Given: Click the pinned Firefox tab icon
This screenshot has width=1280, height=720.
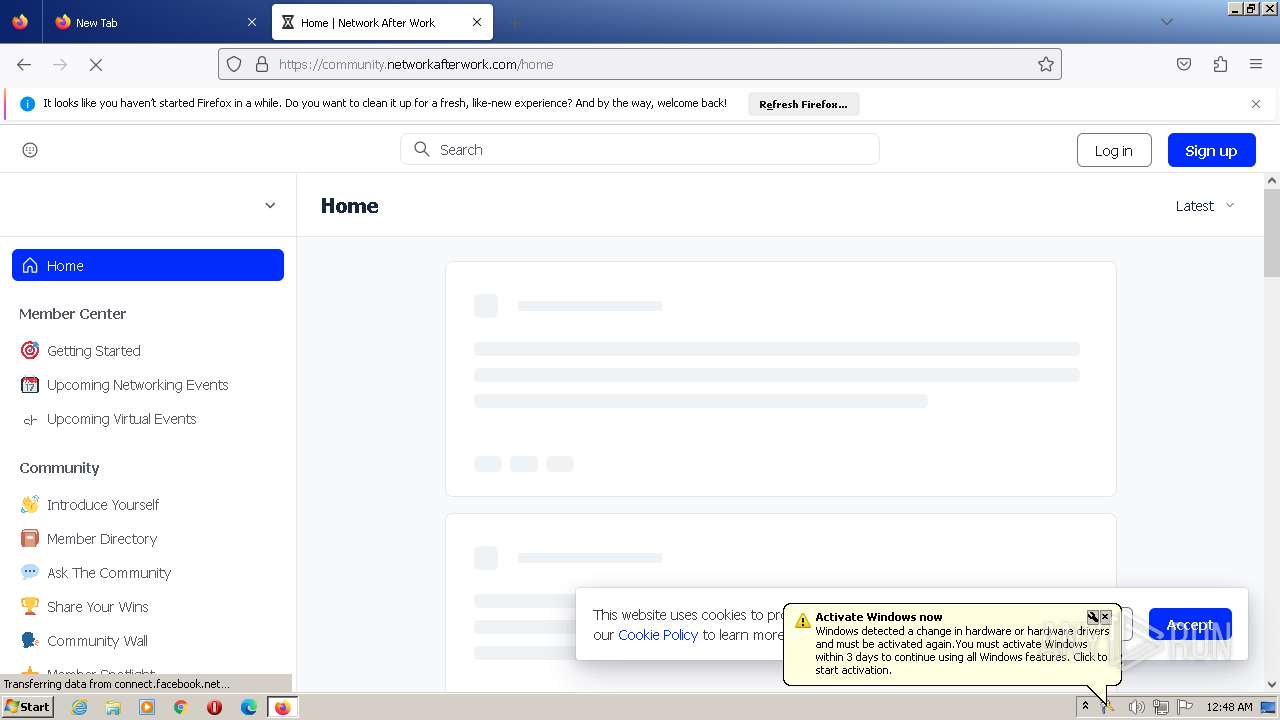Looking at the screenshot, I should click(20, 22).
